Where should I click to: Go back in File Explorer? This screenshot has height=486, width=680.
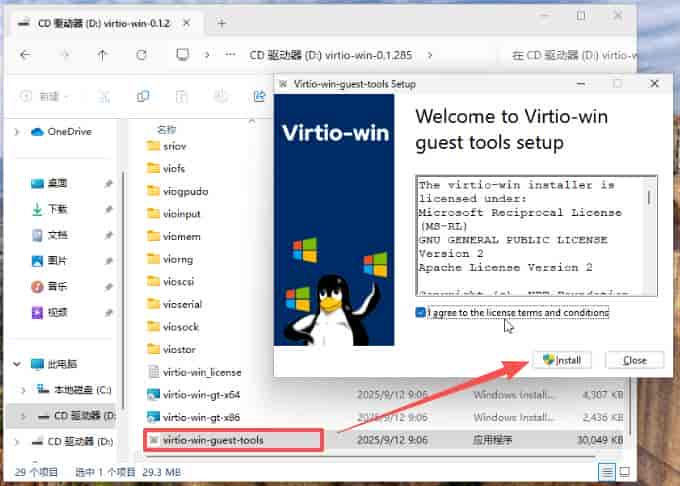(25, 55)
